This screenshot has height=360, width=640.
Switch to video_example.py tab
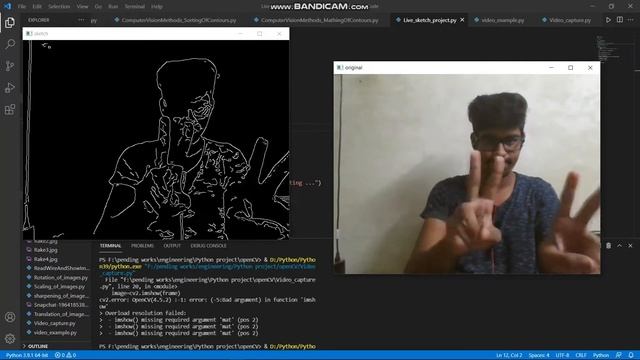click(499, 20)
